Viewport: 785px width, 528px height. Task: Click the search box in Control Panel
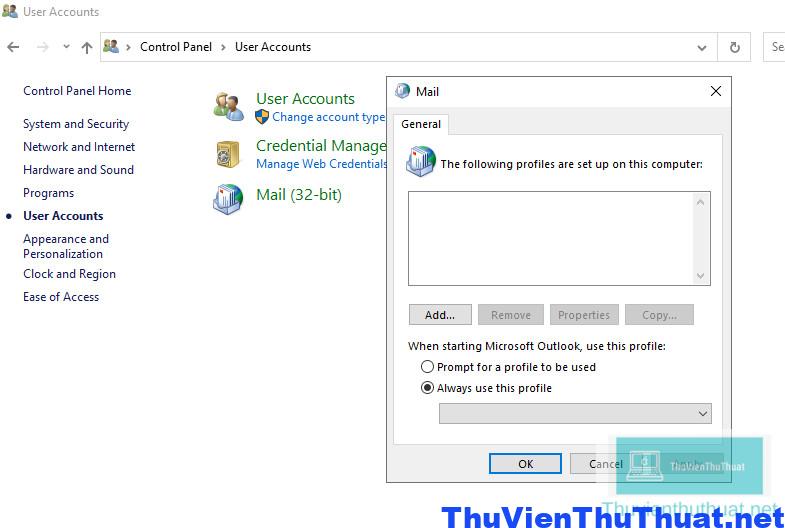point(774,47)
